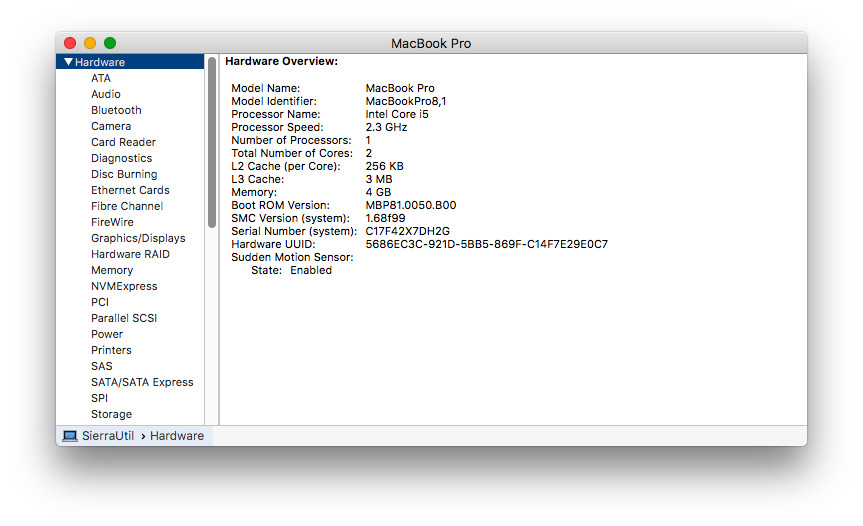Select Graphics/Displays in sidebar

point(138,238)
